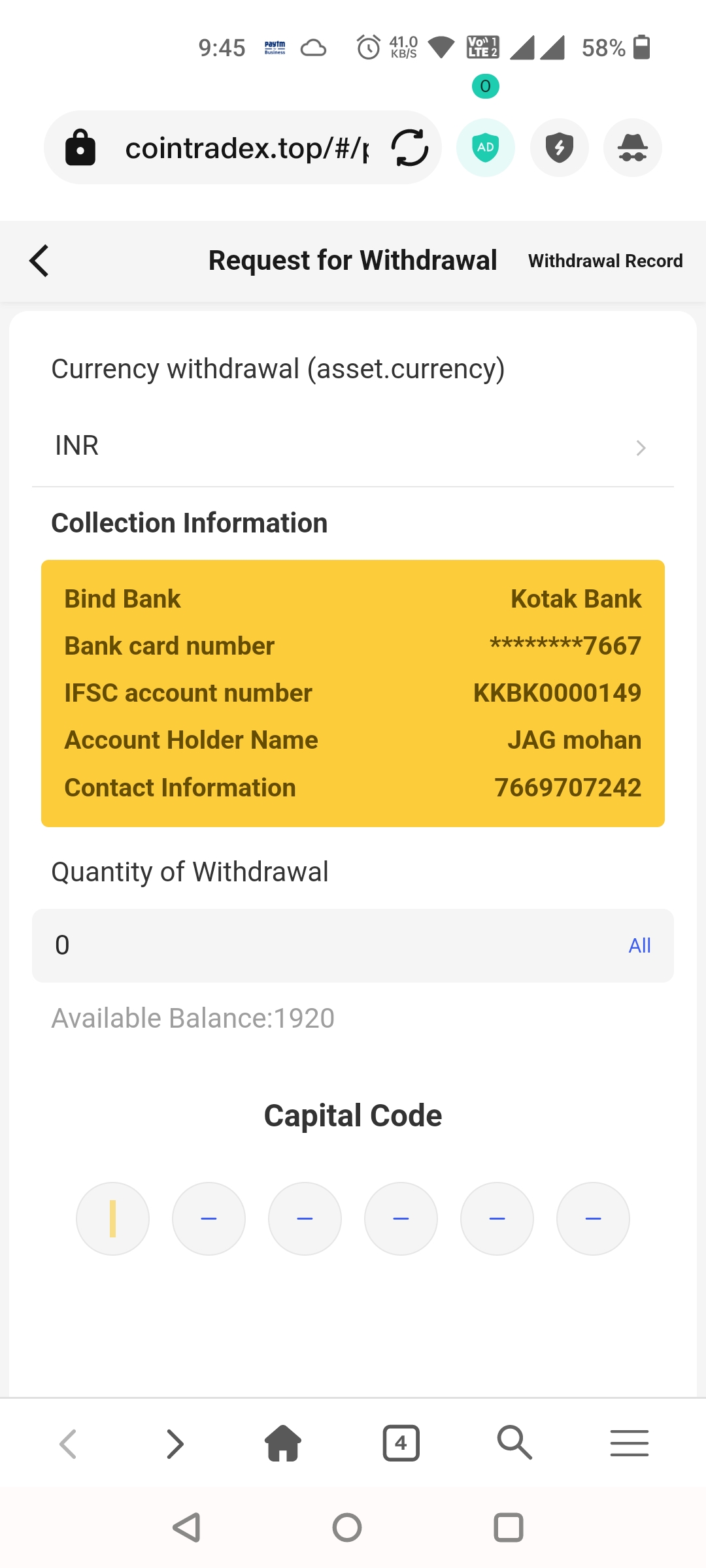This screenshot has height=1568, width=706.
Task: Open the AD blocker shield icon
Action: 485,148
